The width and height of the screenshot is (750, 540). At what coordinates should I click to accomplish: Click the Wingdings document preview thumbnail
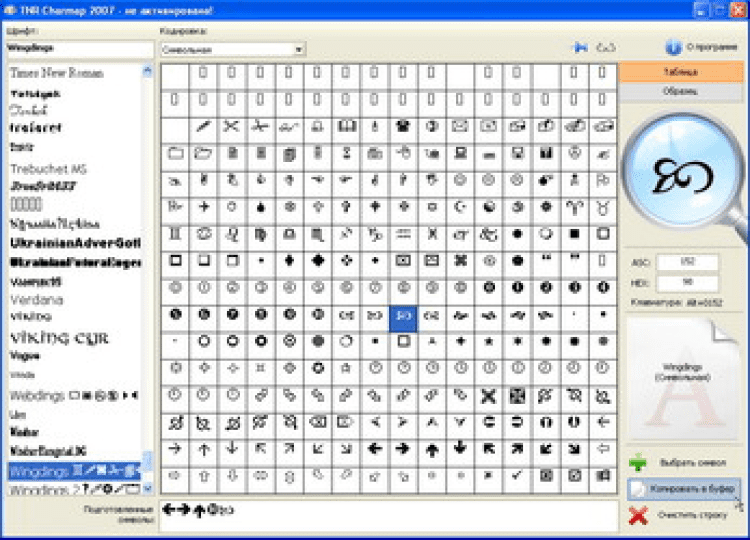[x=683, y=380]
